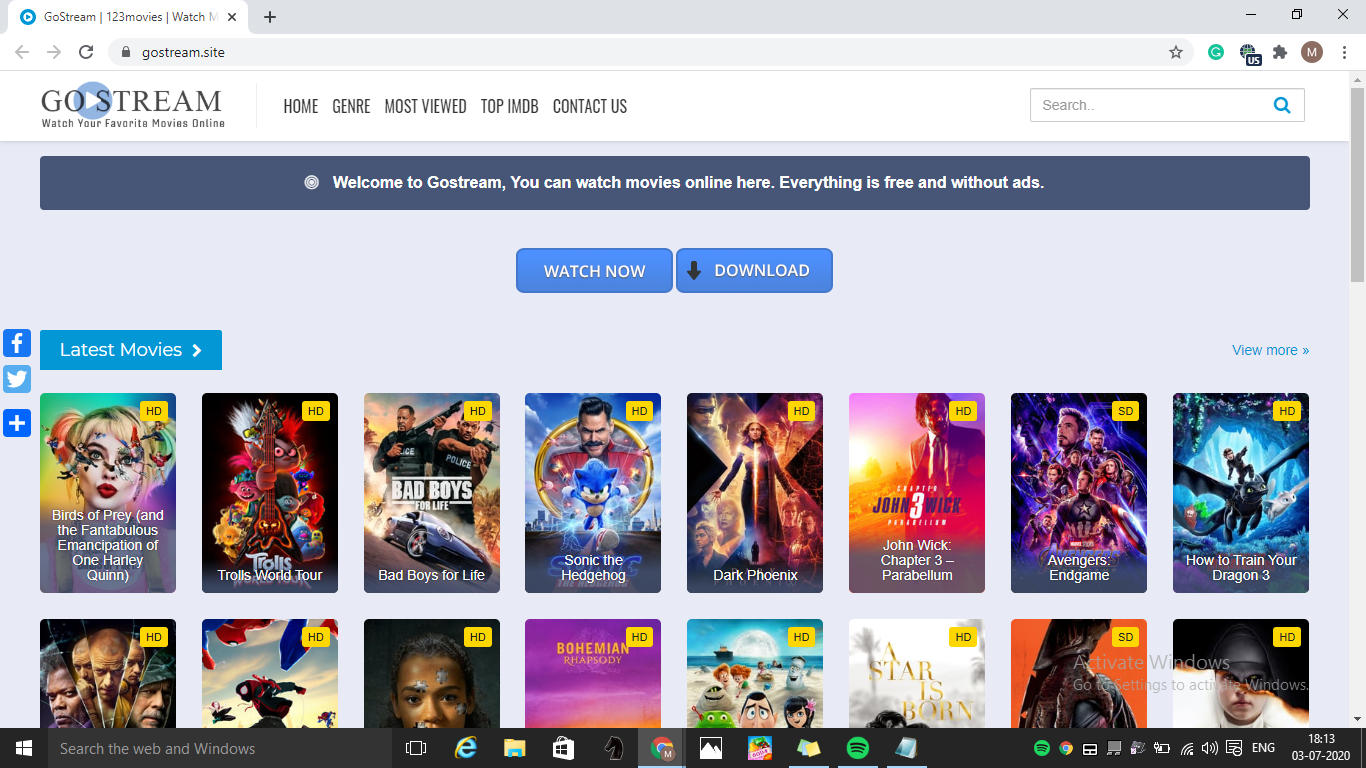Click the DOWNLOAD button
Viewport: 1366px width, 768px height.
[754, 271]
